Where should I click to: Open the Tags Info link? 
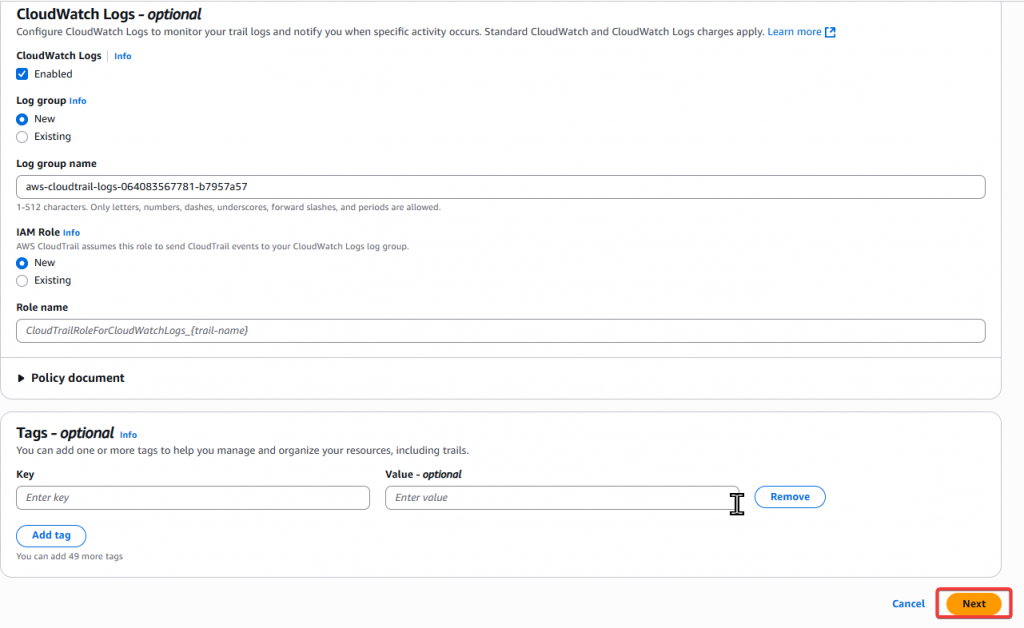(128, 435)
